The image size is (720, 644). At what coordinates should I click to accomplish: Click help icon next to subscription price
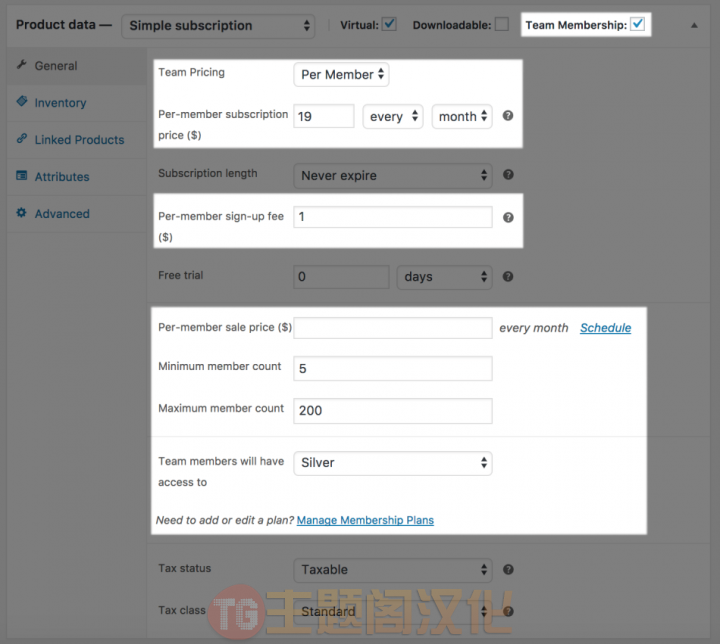tap(508, 116)
